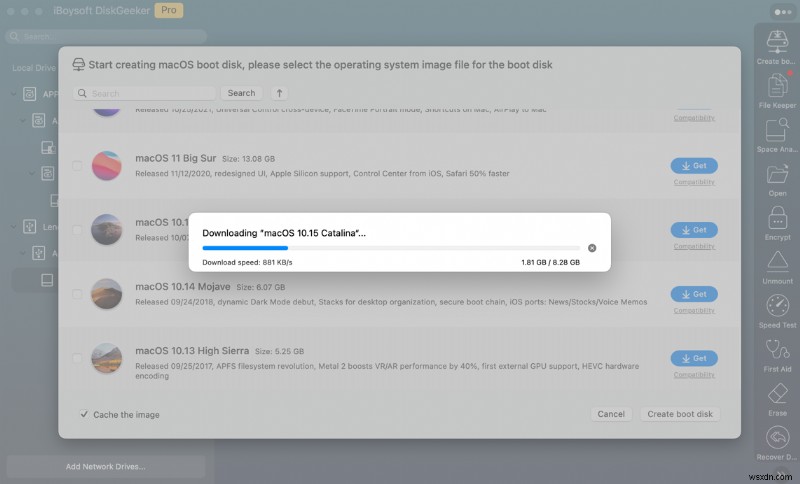
Task: Click the Pro badge in title bar
Action: [x=169, y=10]
